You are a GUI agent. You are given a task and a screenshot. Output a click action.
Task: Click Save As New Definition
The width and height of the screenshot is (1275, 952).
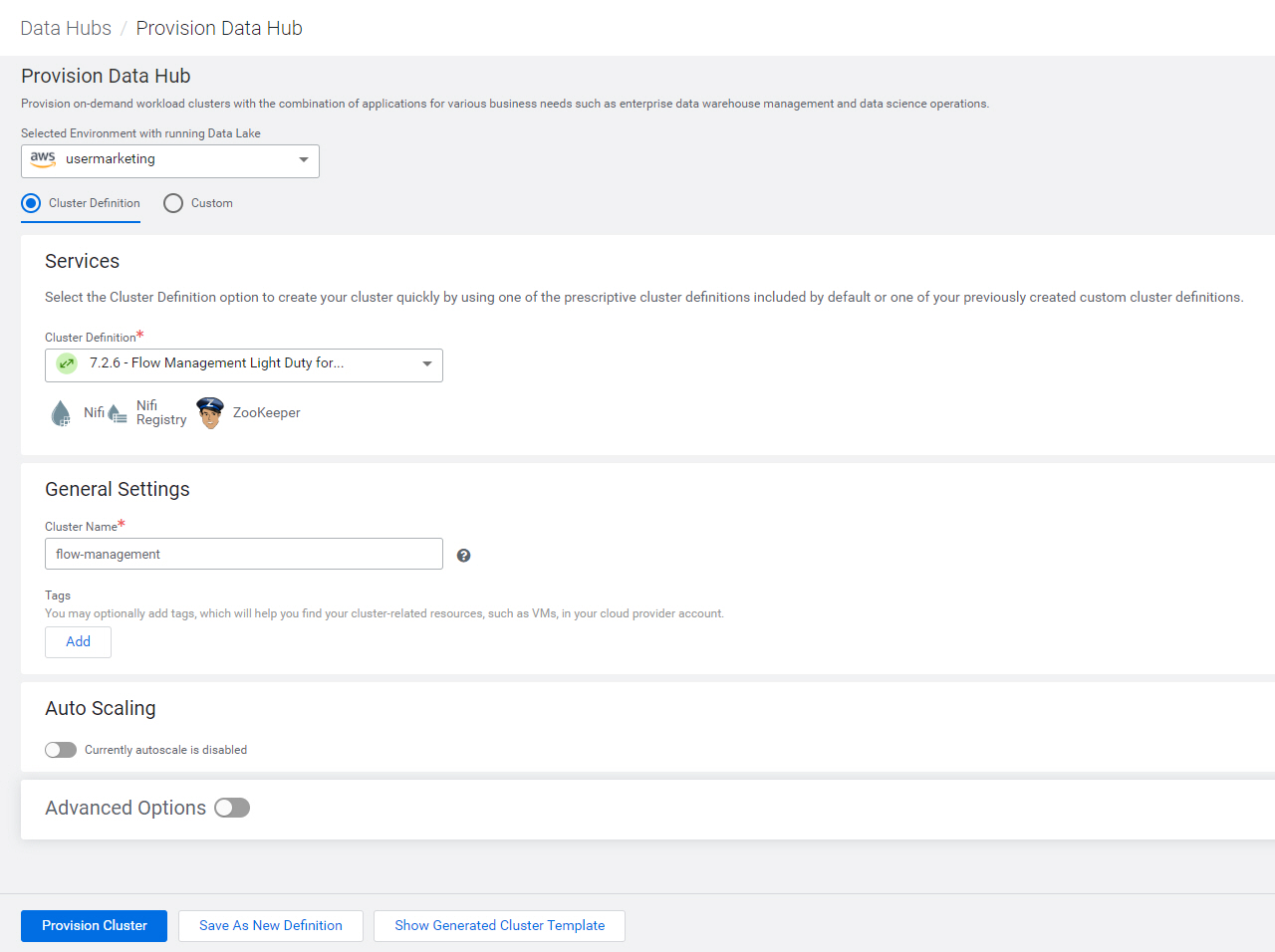(271, 926)
